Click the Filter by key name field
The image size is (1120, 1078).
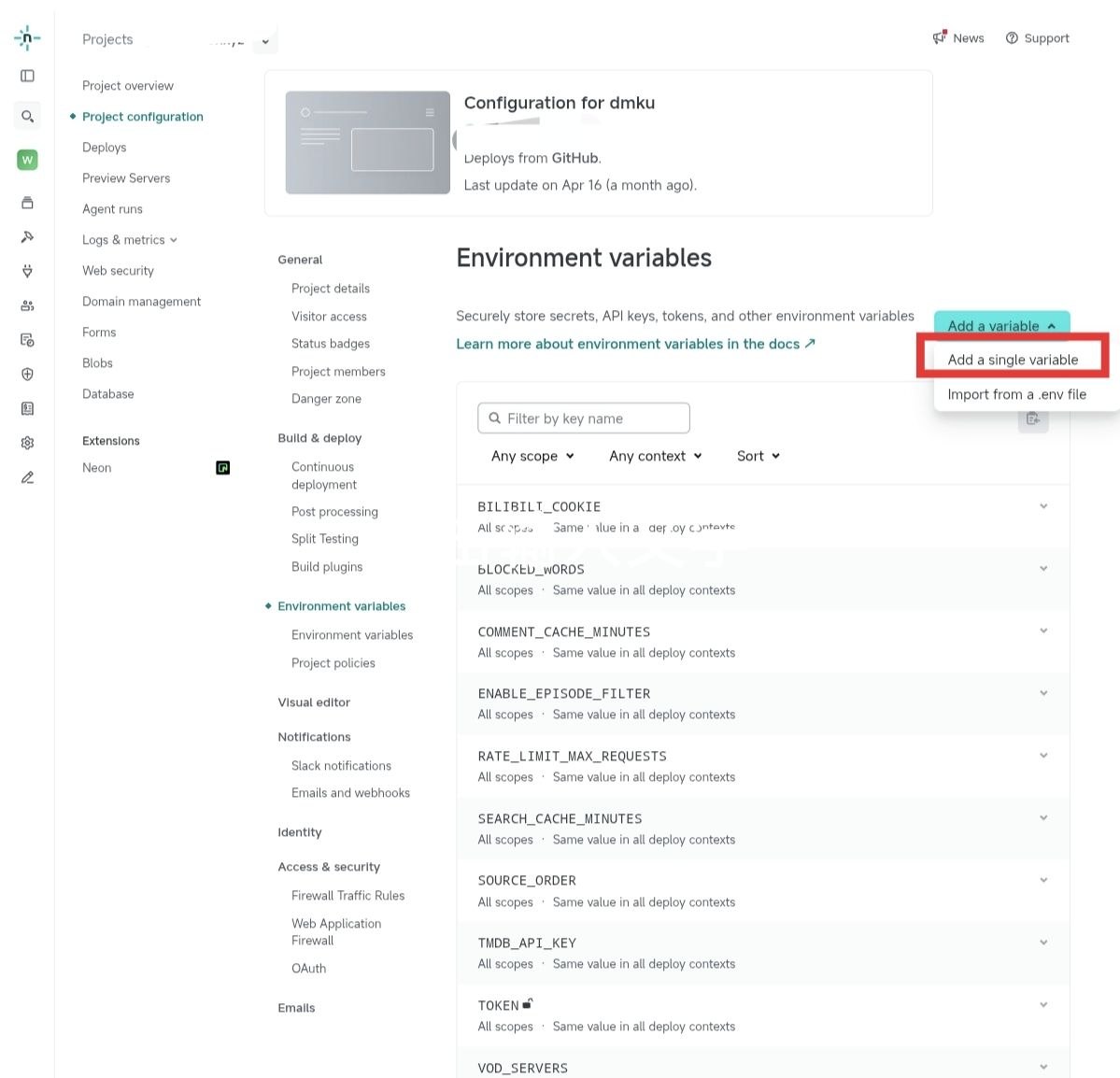tap(584, 418)
